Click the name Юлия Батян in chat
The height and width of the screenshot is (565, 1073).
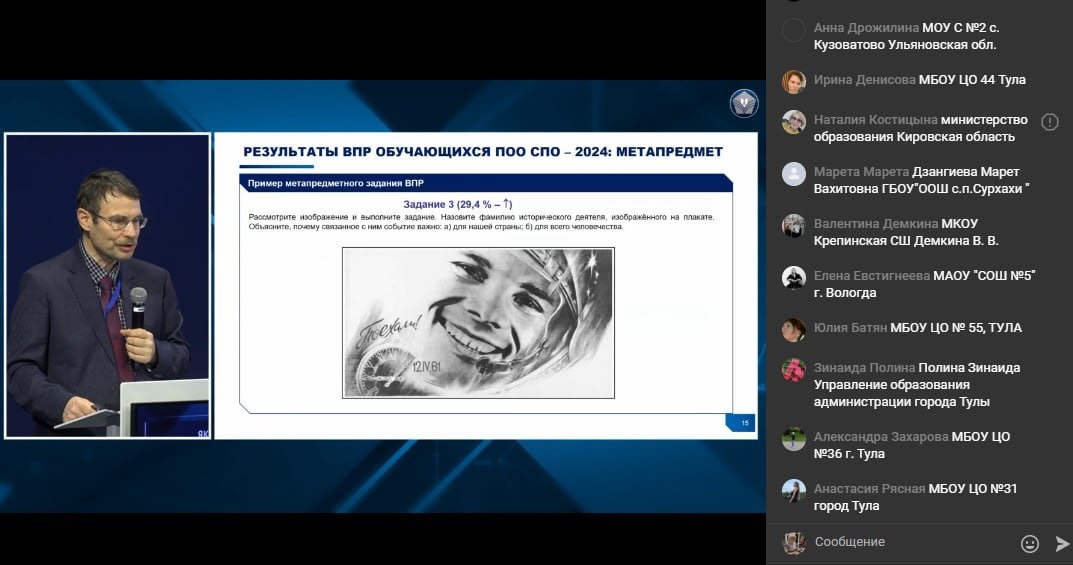850,328
